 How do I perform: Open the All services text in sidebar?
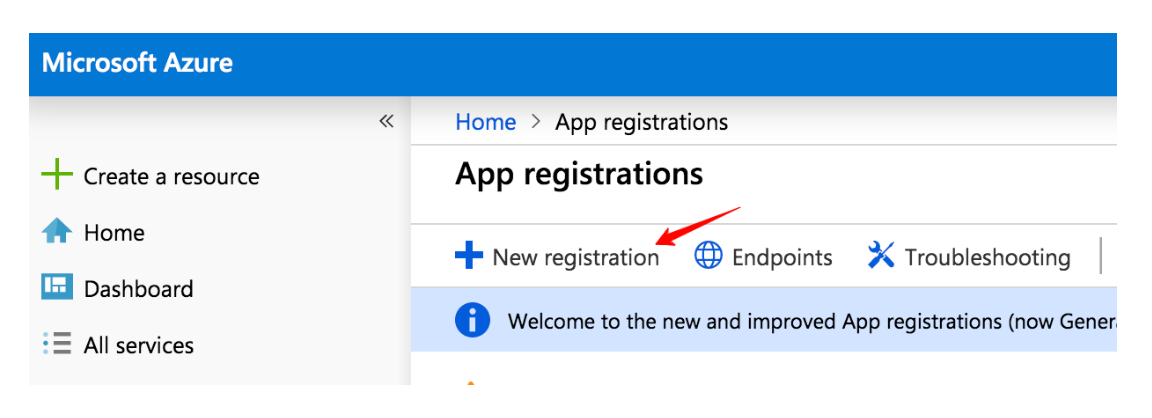click(x=139, y=346)
